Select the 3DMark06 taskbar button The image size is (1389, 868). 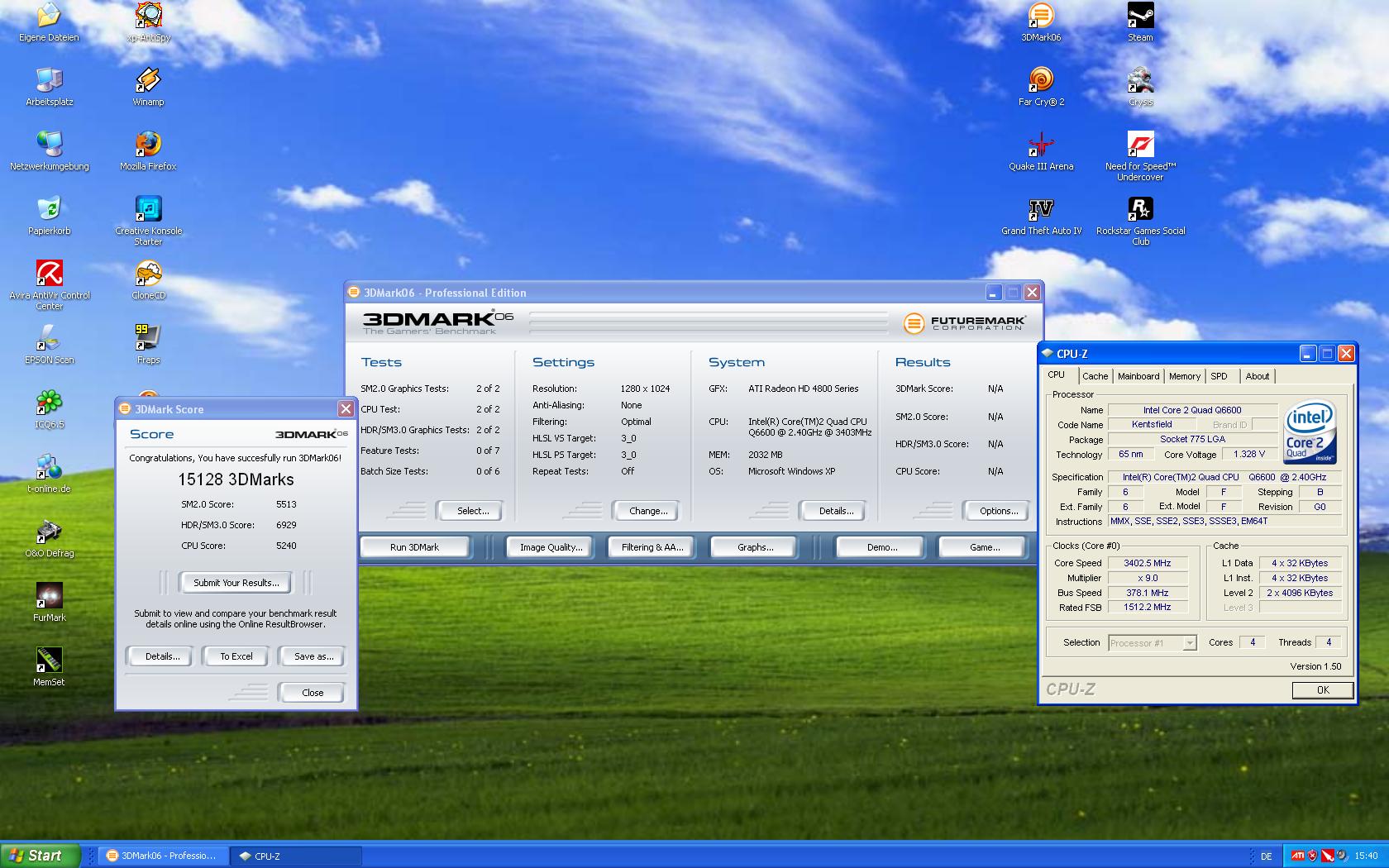point(162,856)
